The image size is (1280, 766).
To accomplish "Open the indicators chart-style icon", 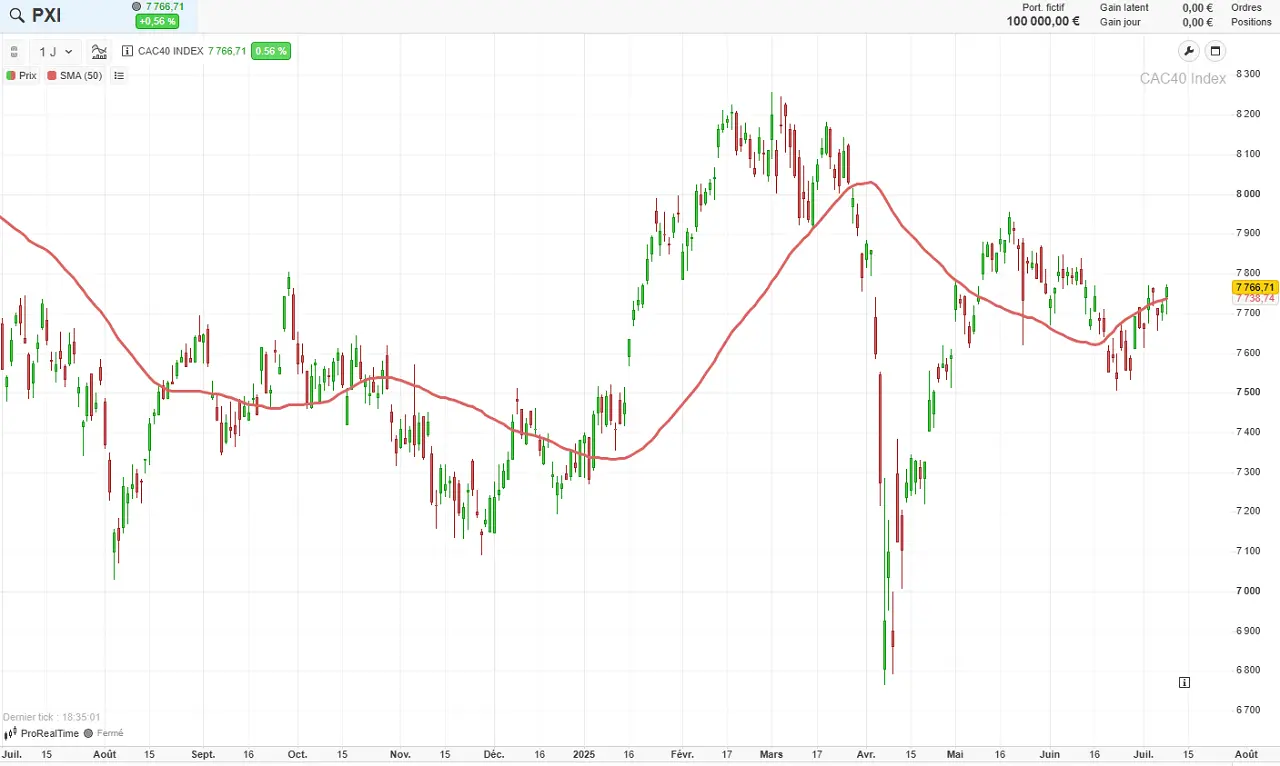I will pos(99,51).
